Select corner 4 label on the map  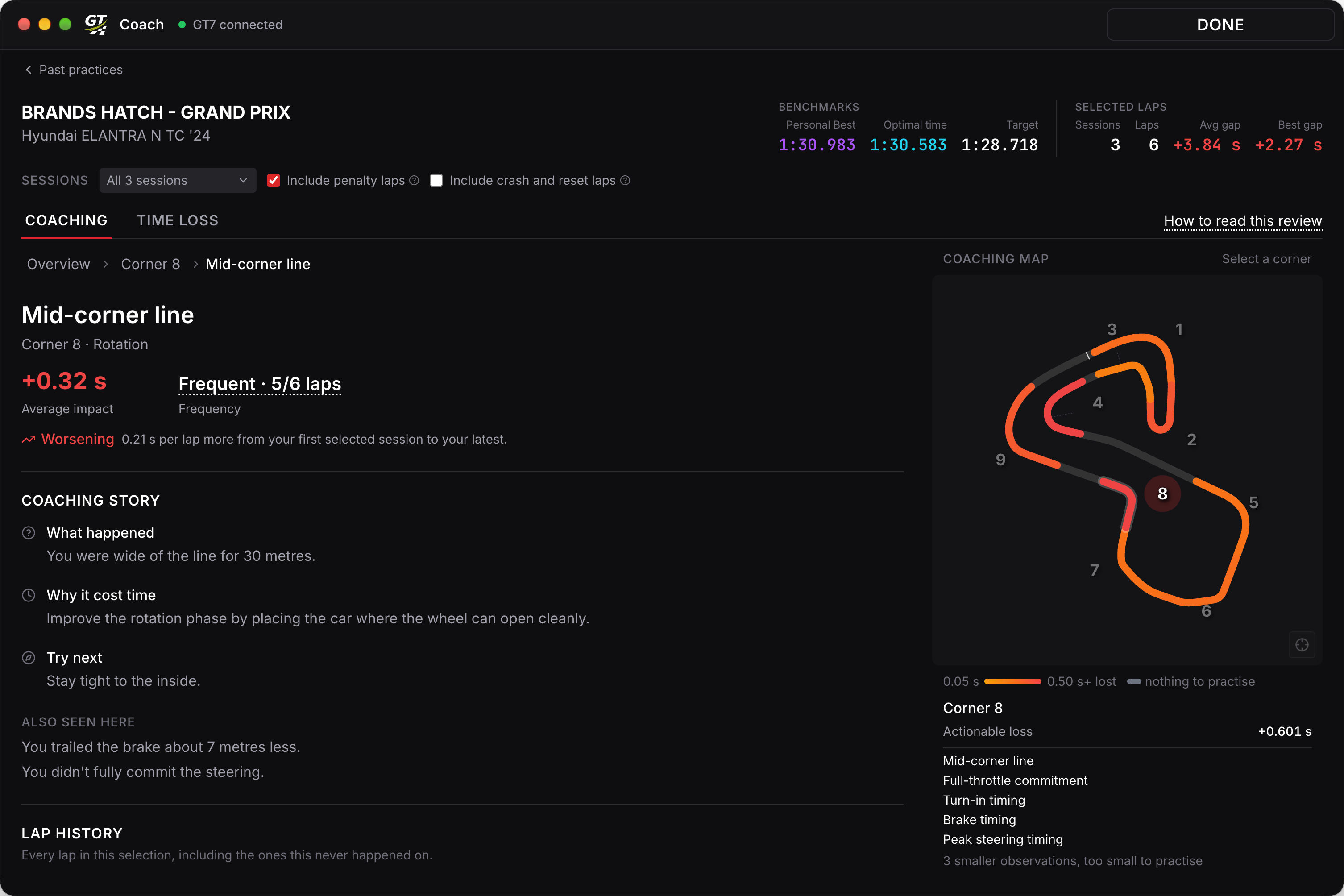(1098, 403)
